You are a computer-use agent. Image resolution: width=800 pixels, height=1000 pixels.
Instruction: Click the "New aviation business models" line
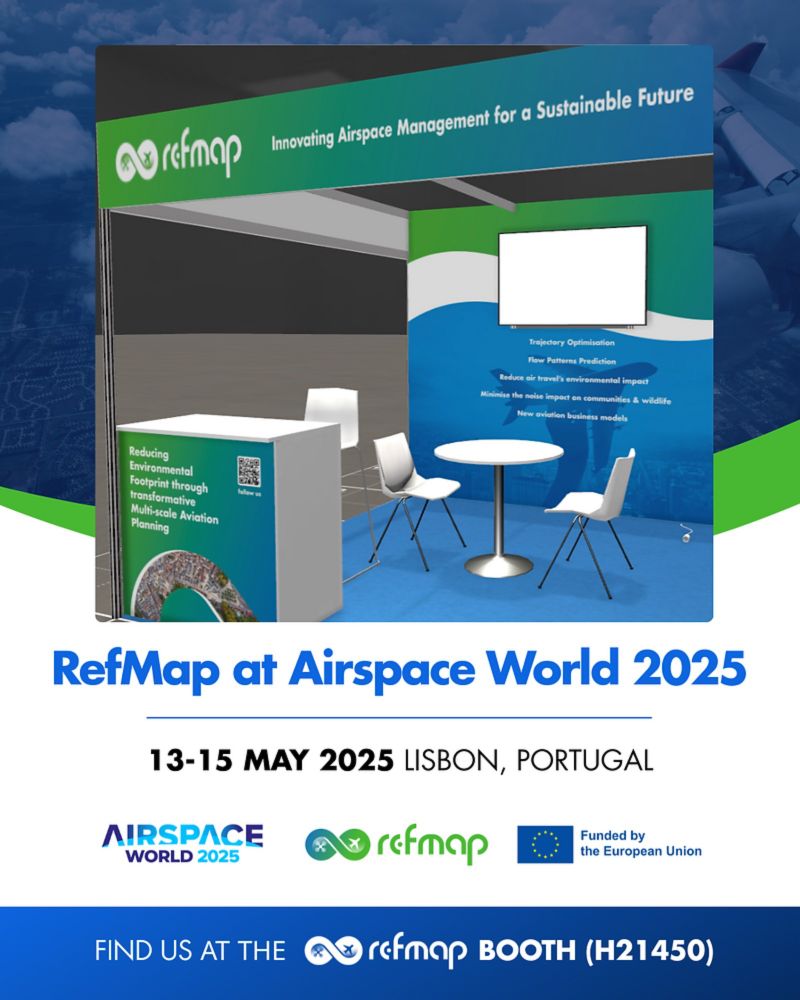pos(572,415)
